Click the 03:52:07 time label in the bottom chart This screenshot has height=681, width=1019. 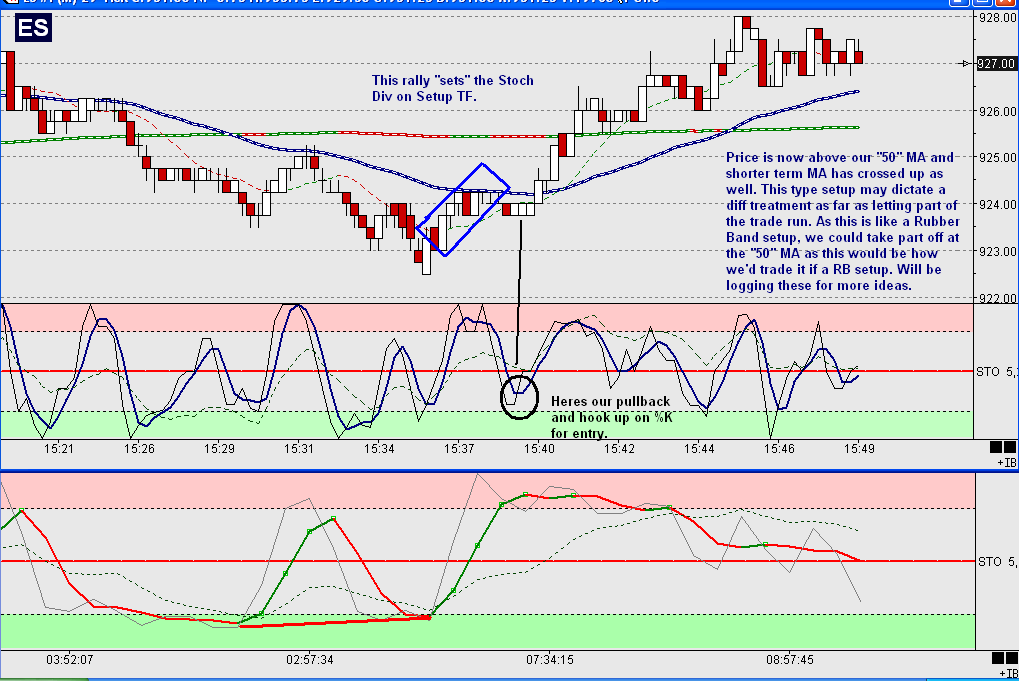pos(70,660)
